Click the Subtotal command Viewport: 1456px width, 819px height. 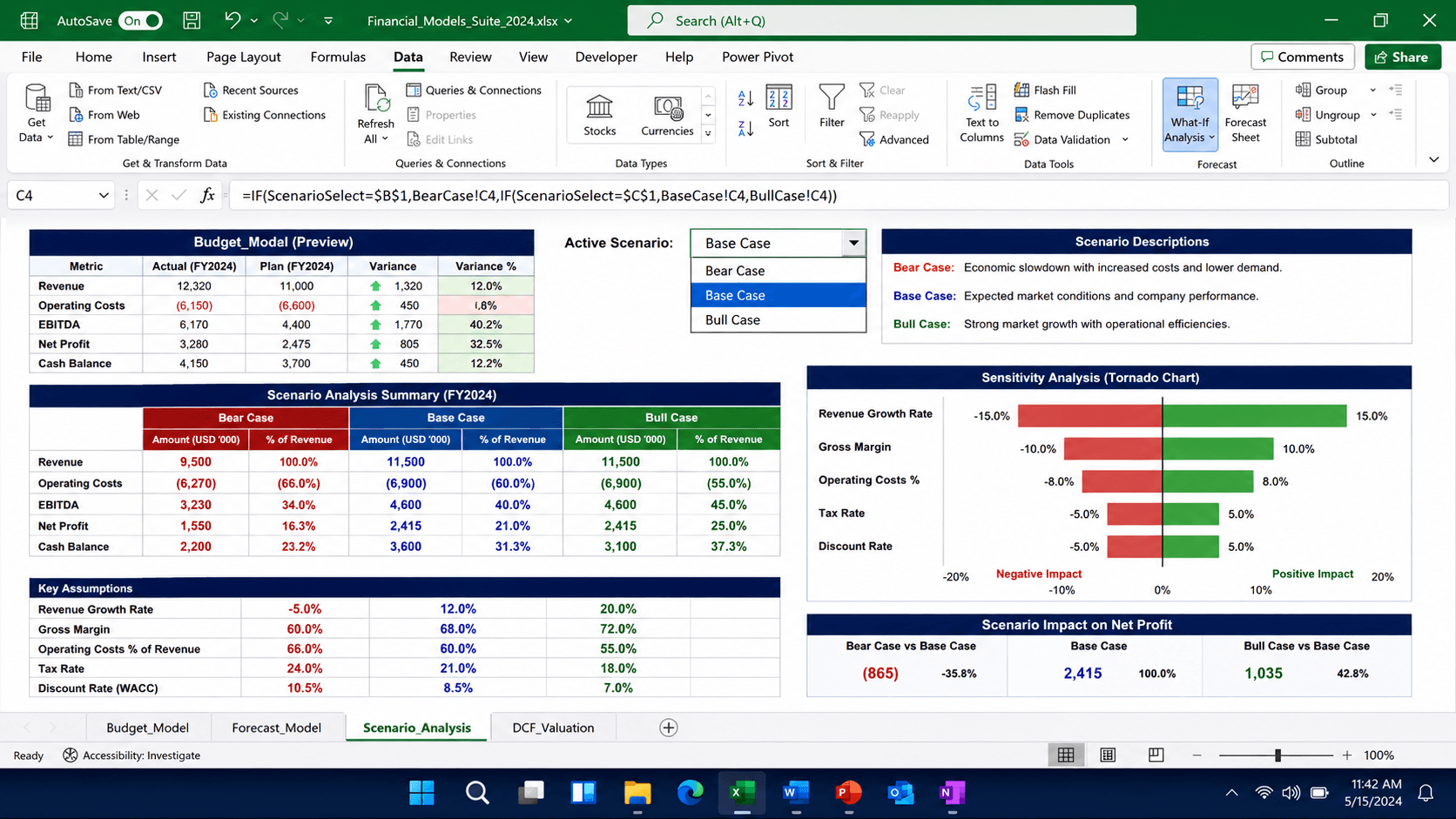click(1326, 139)
